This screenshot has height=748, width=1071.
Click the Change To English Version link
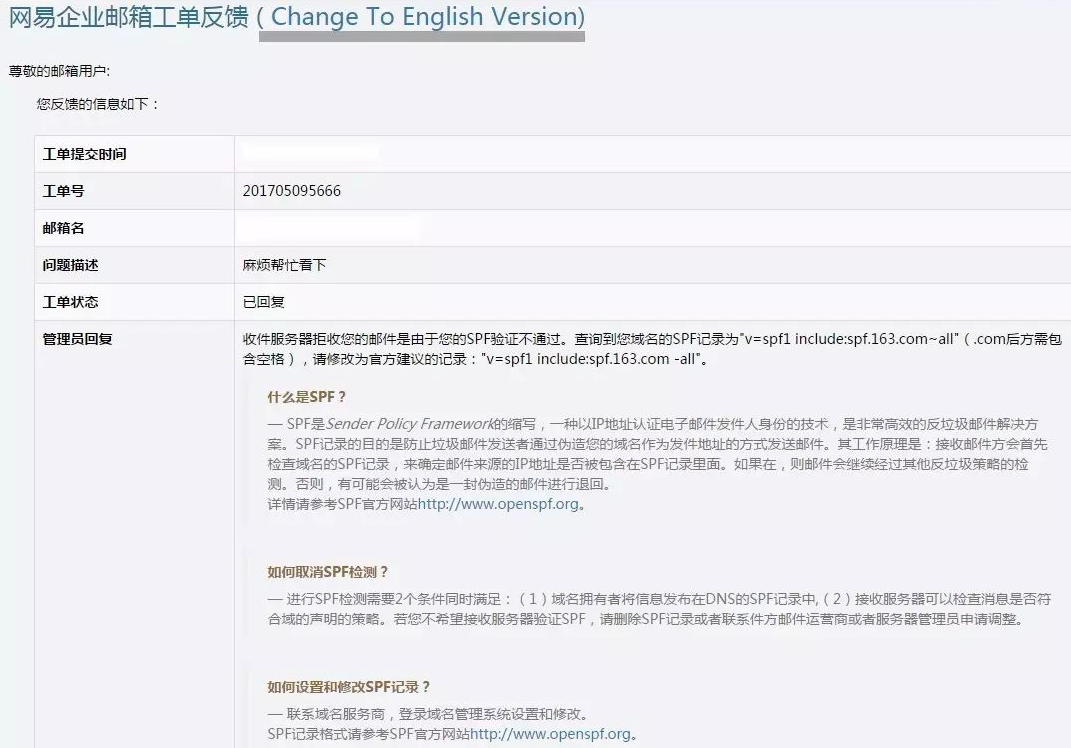420,16
